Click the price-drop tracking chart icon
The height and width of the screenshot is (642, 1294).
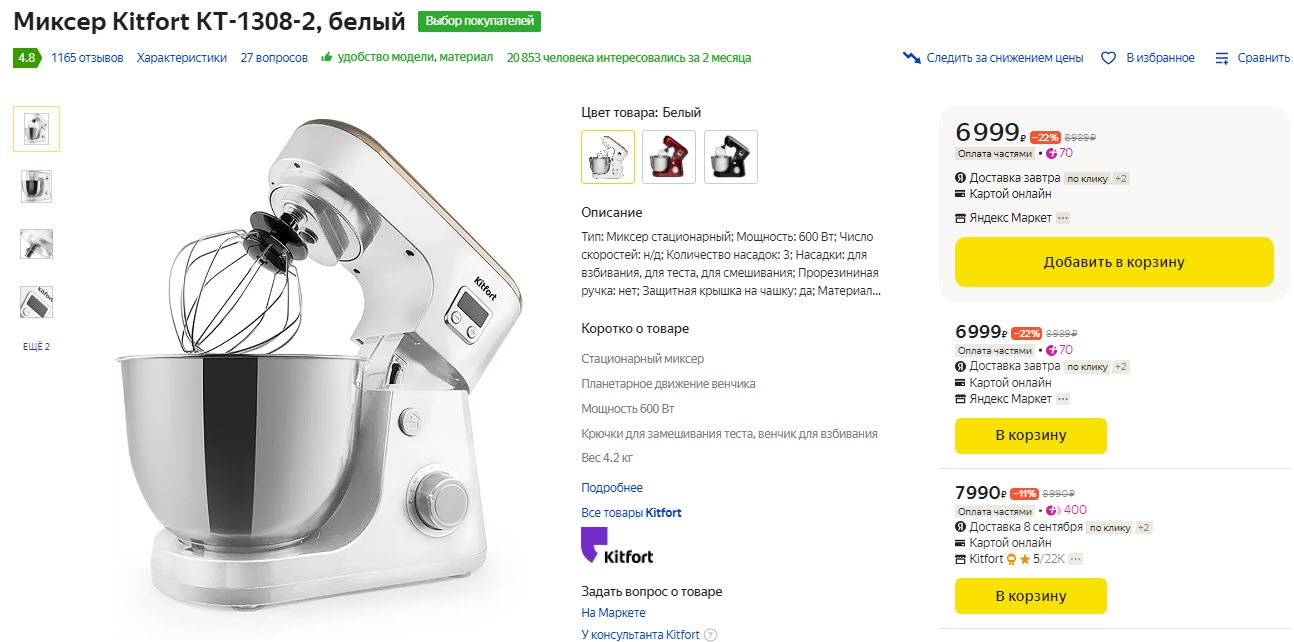tap(911, 58)
